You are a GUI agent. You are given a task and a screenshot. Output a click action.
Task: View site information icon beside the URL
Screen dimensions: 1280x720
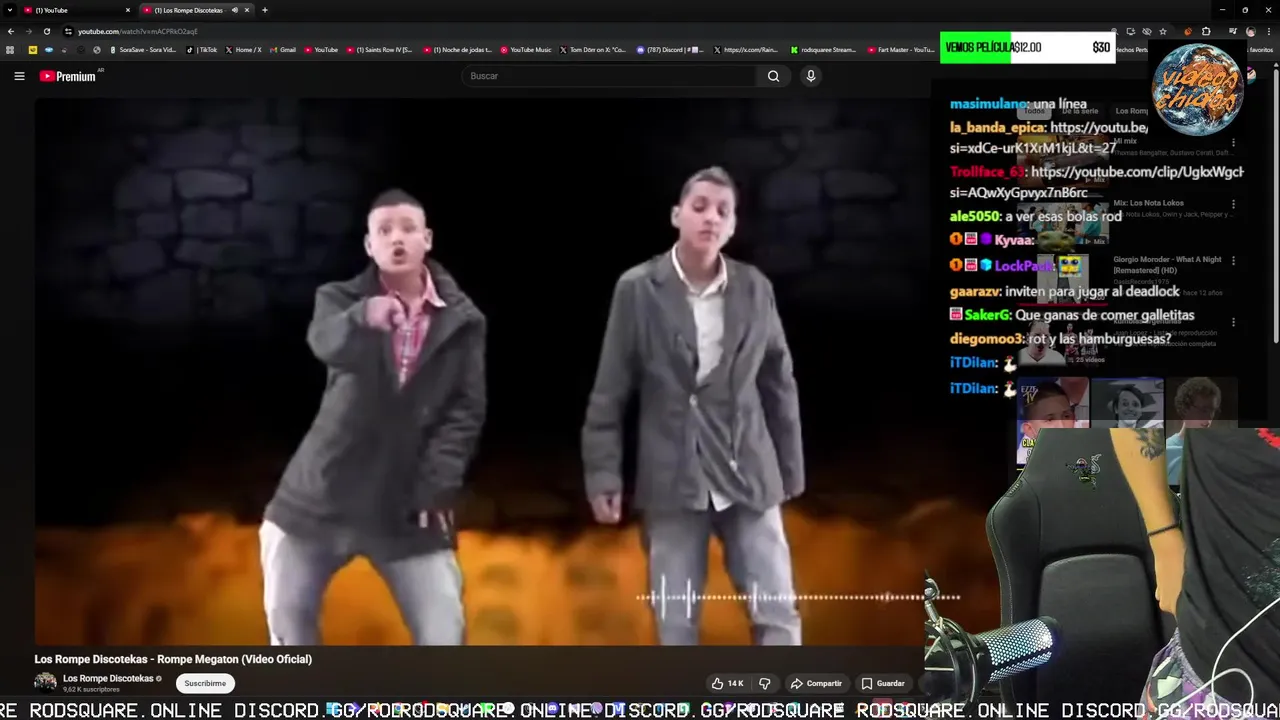coord(68,31)
